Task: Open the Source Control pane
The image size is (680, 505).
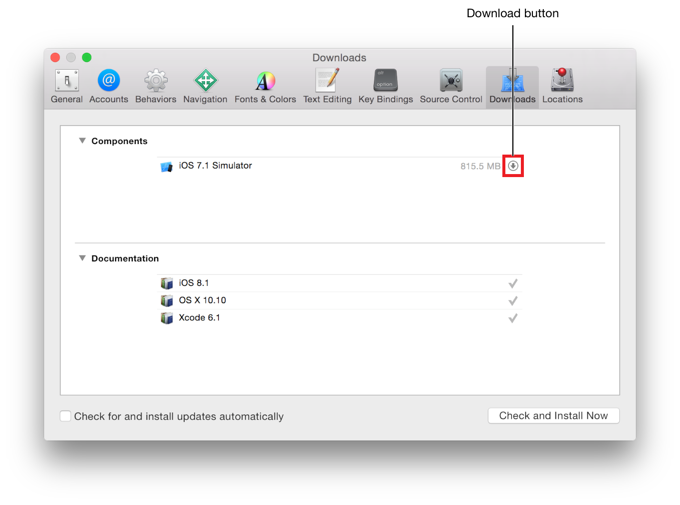Action: click(x=451, y=86)
